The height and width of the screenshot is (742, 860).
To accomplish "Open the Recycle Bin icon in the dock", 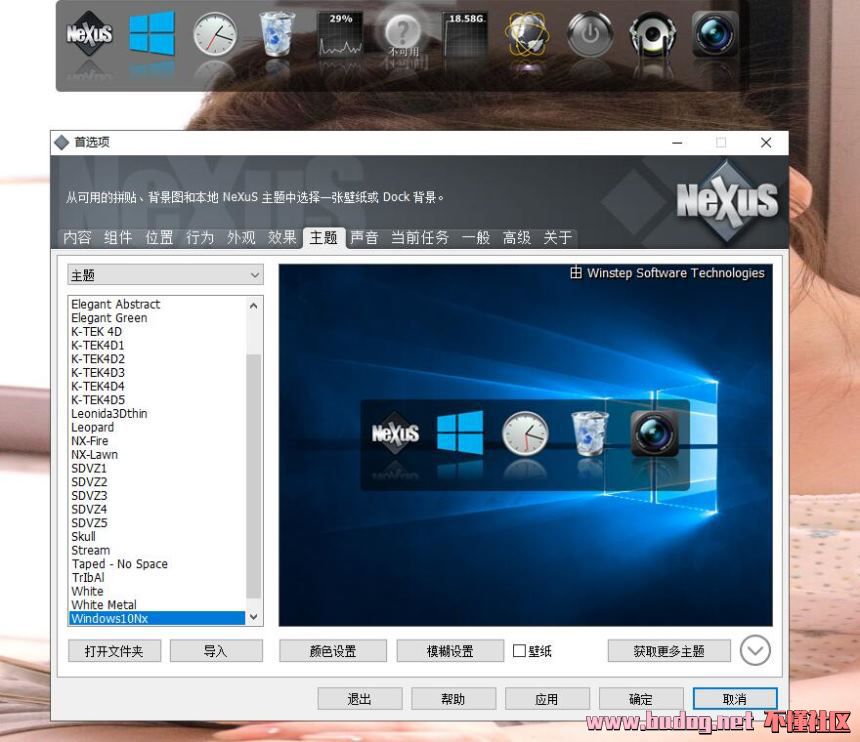I will [277, 35].
